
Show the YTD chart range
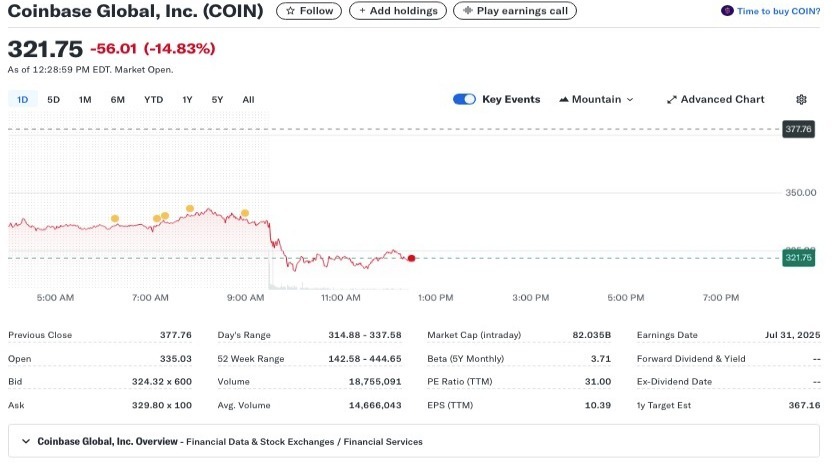(154, 99)
